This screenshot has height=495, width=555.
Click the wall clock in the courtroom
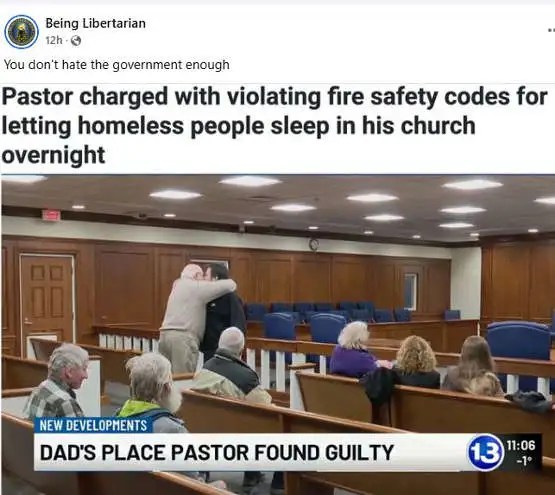pyautogui.click(x=314, y=244)
